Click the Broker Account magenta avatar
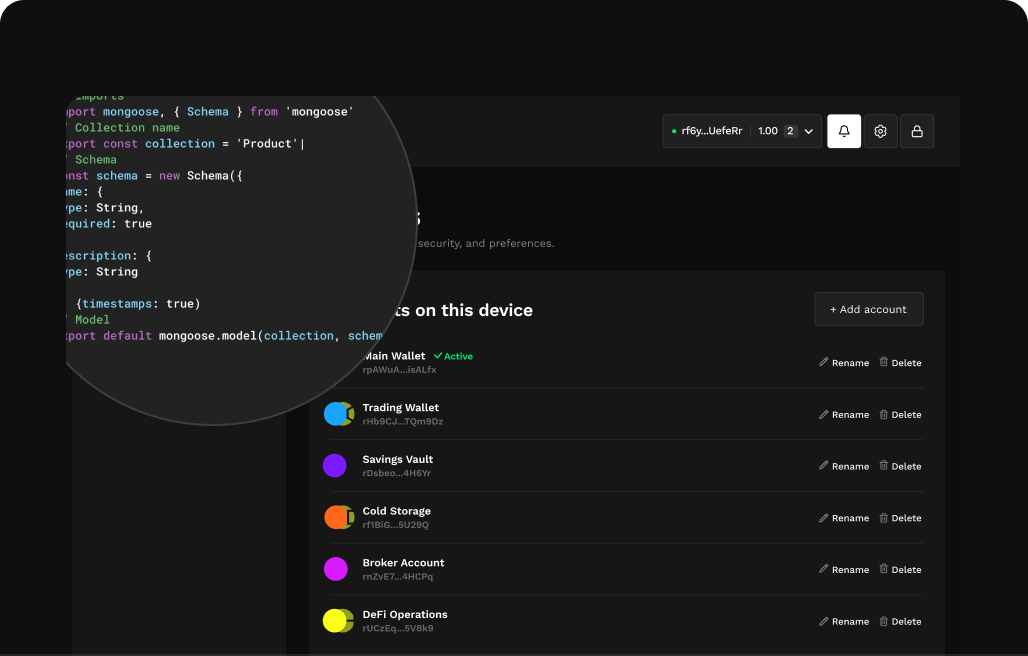Image resolution: width=1028 pixels, height=656 pixels. coord(336,569)
